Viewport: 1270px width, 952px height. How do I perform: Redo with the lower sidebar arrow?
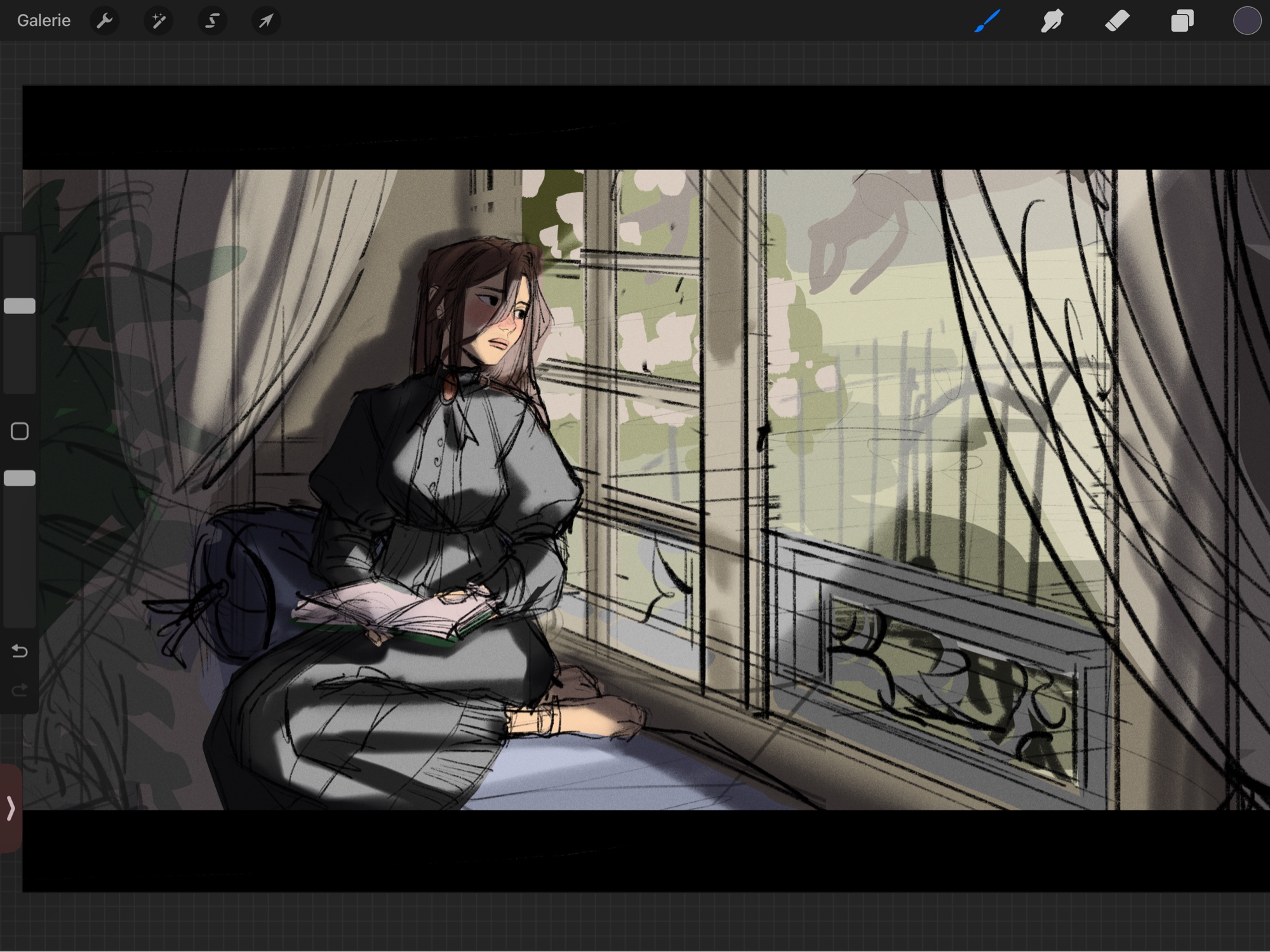(x=20, y=690)
